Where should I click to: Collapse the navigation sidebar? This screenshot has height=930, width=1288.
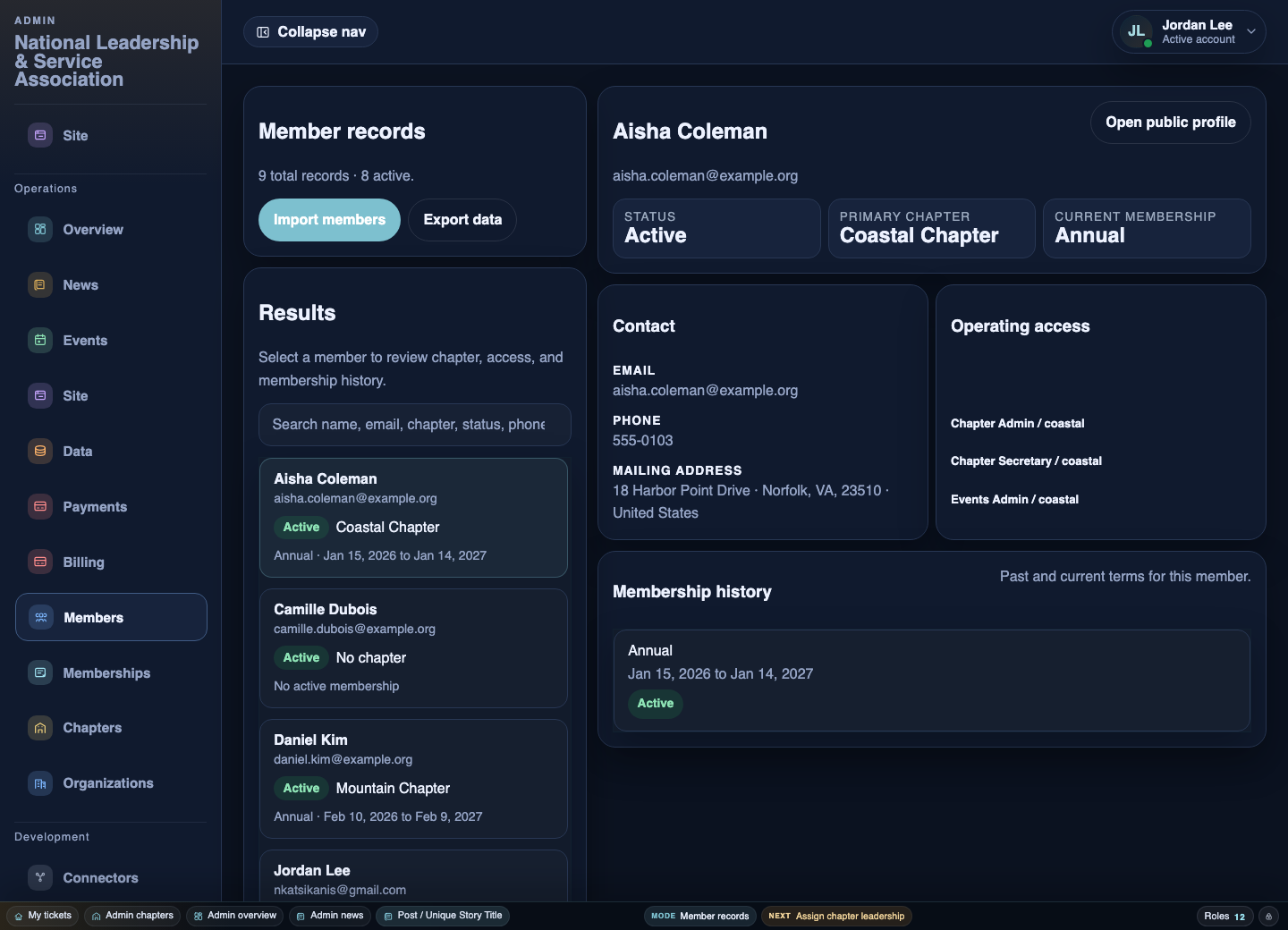[310, 32]
